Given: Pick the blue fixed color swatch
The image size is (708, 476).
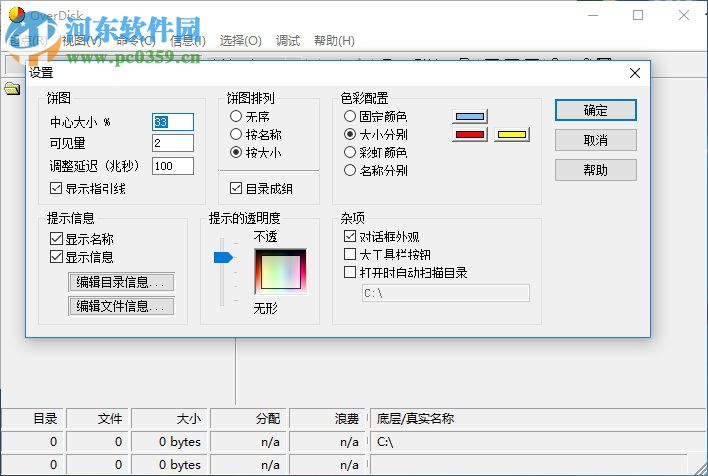Looking at the screenshot, I should click(x=470, y=117).
